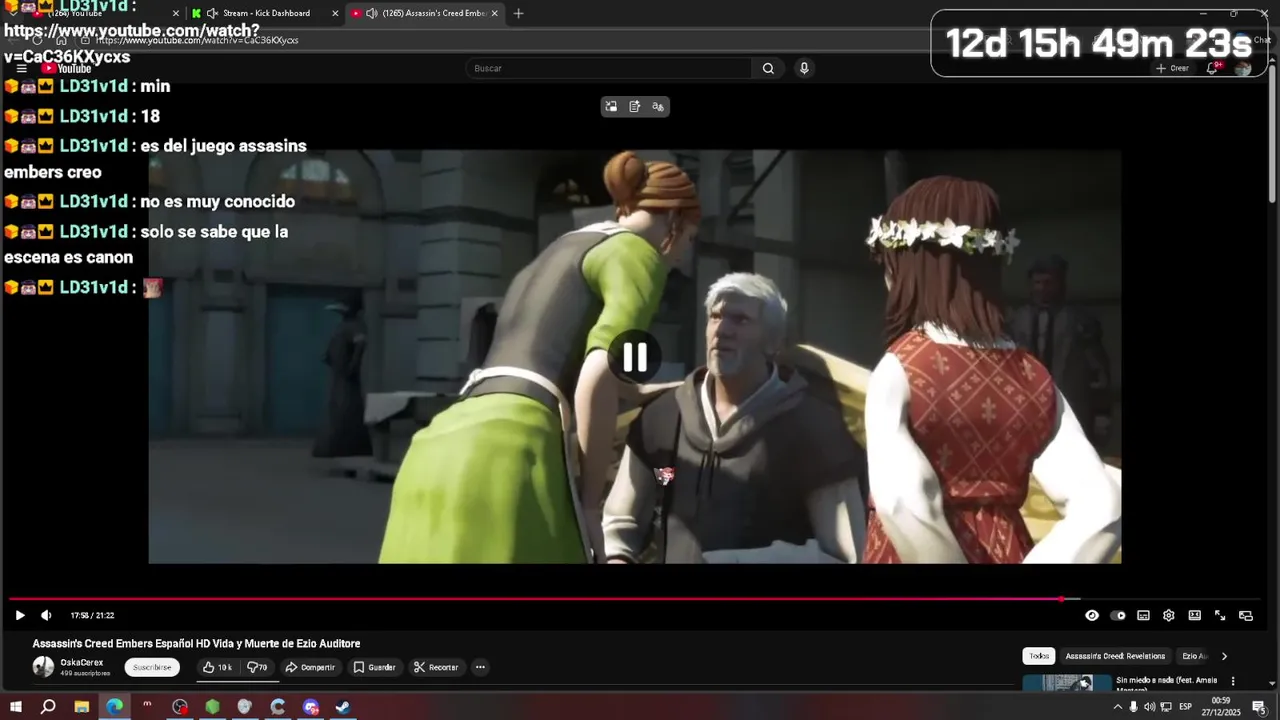
Task: Click the middle icon in floating video toolbar
Action: click(634, 106)
